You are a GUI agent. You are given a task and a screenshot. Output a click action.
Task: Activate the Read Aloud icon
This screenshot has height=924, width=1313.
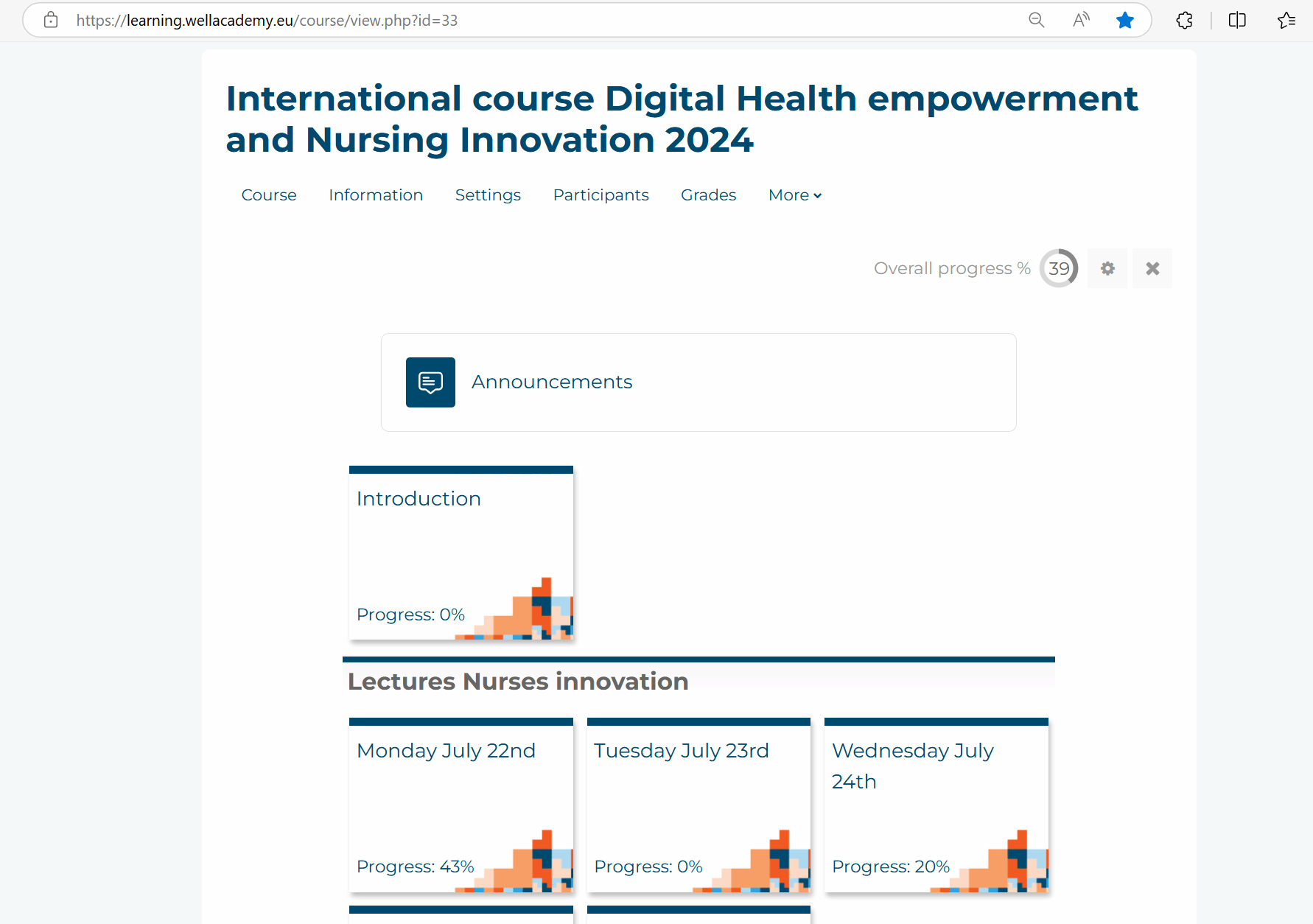(1080, 20)
